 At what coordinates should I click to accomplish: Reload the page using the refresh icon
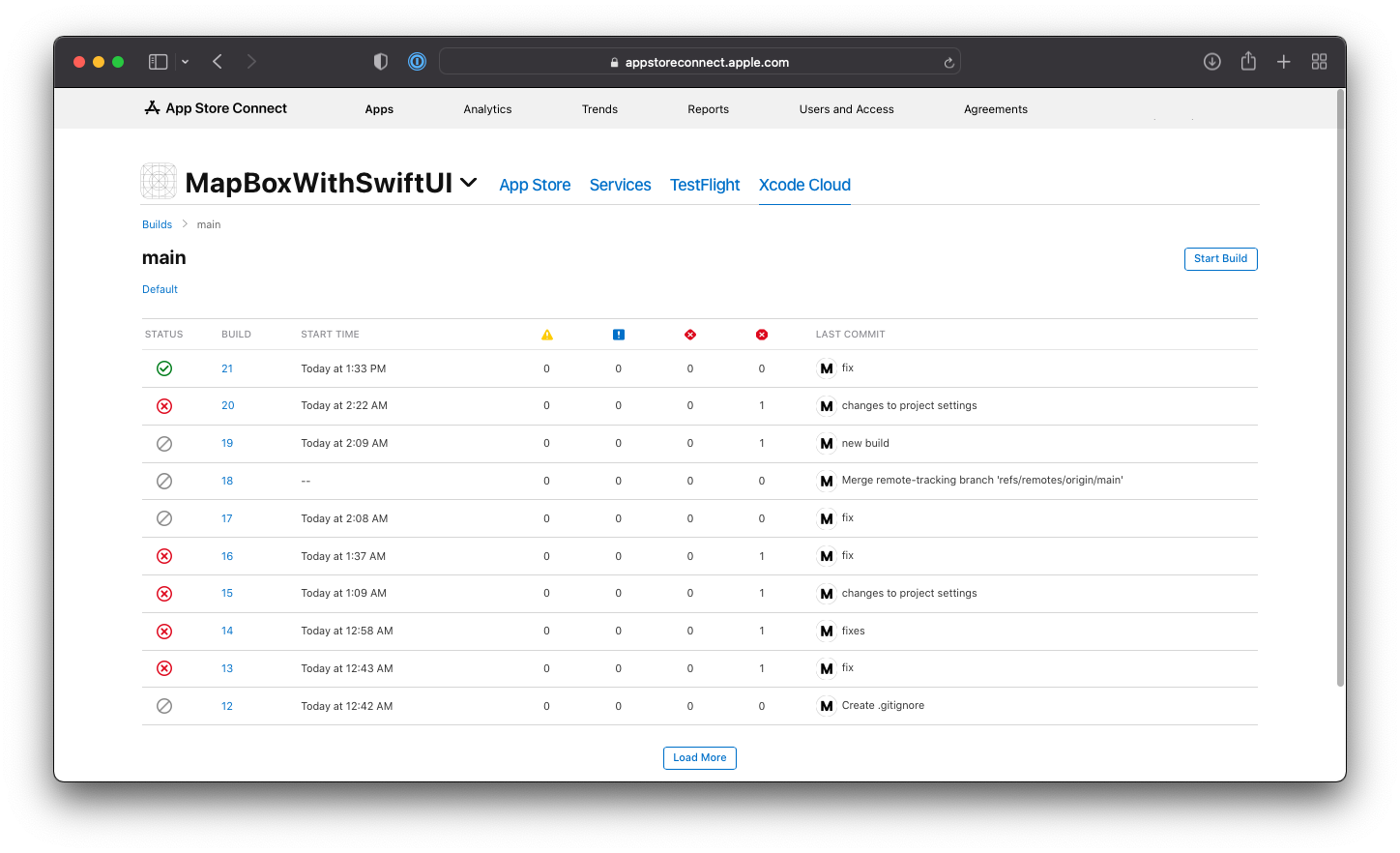[948, 63]
